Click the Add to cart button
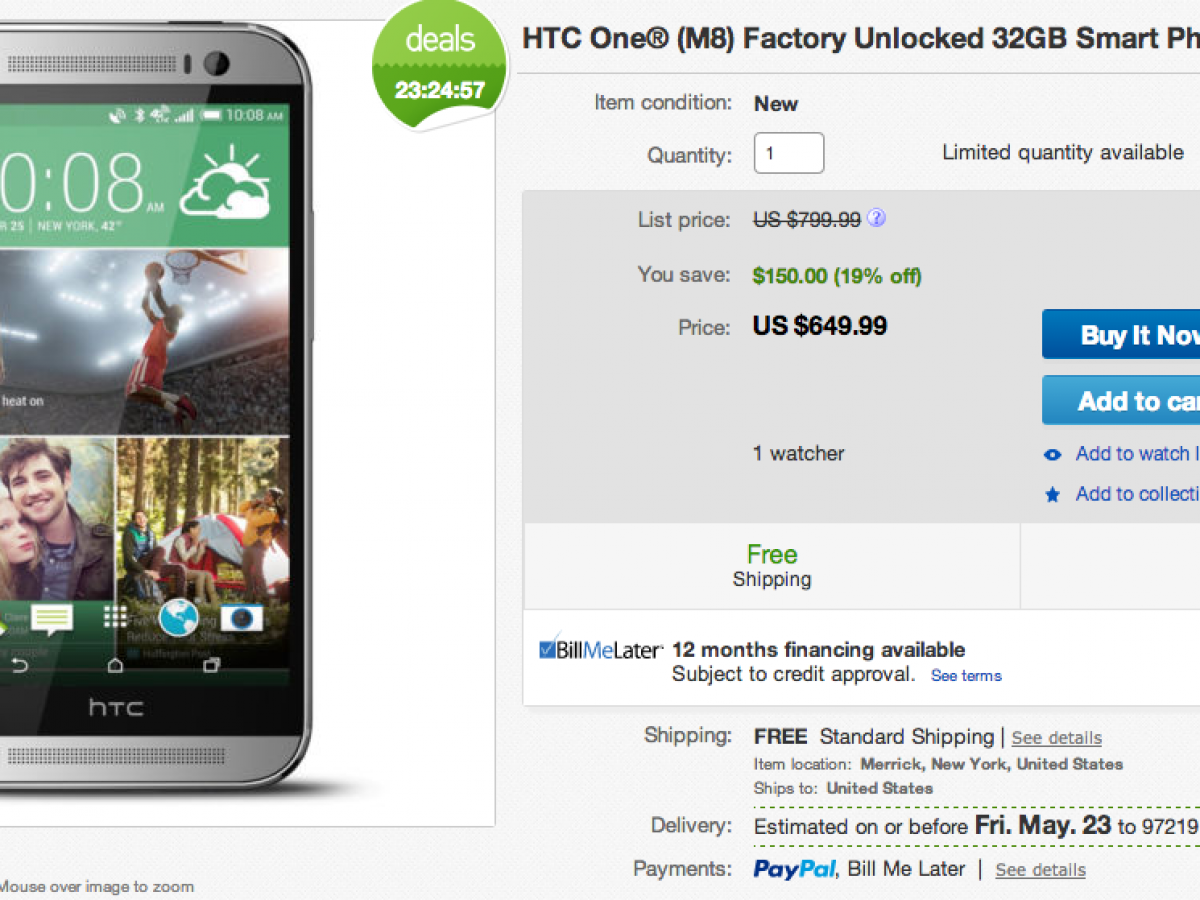The height and width of the screenshot is (900, 1200). (1122, 401)
